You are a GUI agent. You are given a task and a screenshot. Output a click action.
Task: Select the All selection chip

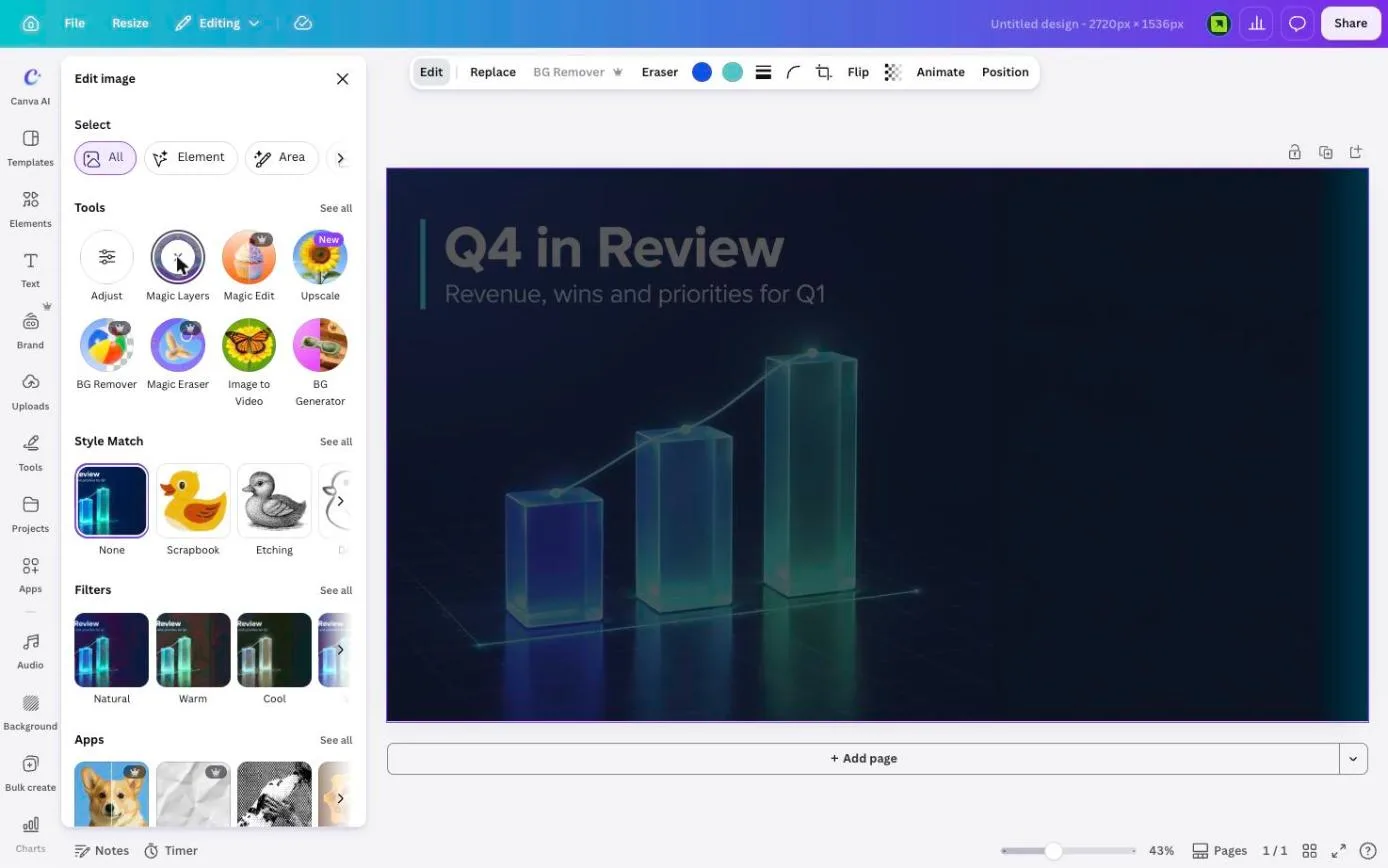(x=105, y=158)
